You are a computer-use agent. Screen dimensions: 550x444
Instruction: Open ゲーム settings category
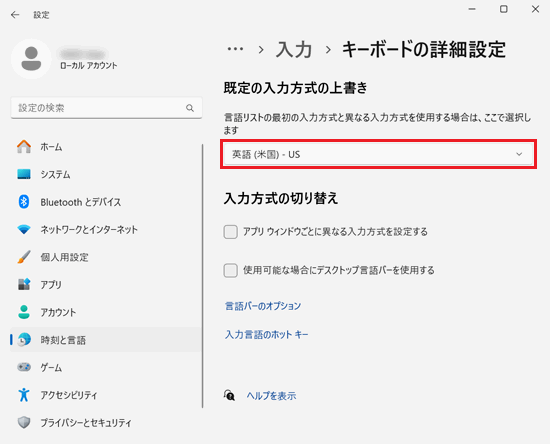pos(106,367)
